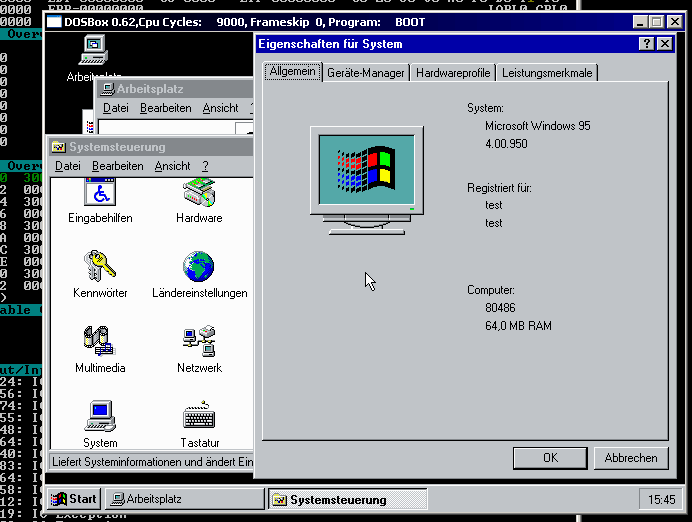Open Bearbeiten menu in Arbeitsplatz window
Image resolution: width=692 pixels, height=522 pixels.
[x=165, y=108]
